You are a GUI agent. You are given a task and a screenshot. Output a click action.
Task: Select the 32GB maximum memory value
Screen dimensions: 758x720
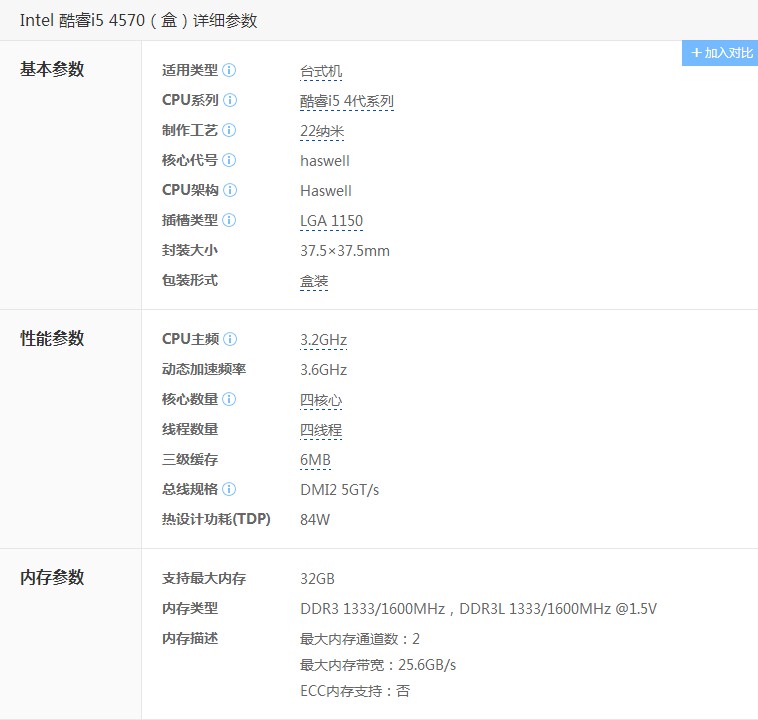click(x=317, y=579)
